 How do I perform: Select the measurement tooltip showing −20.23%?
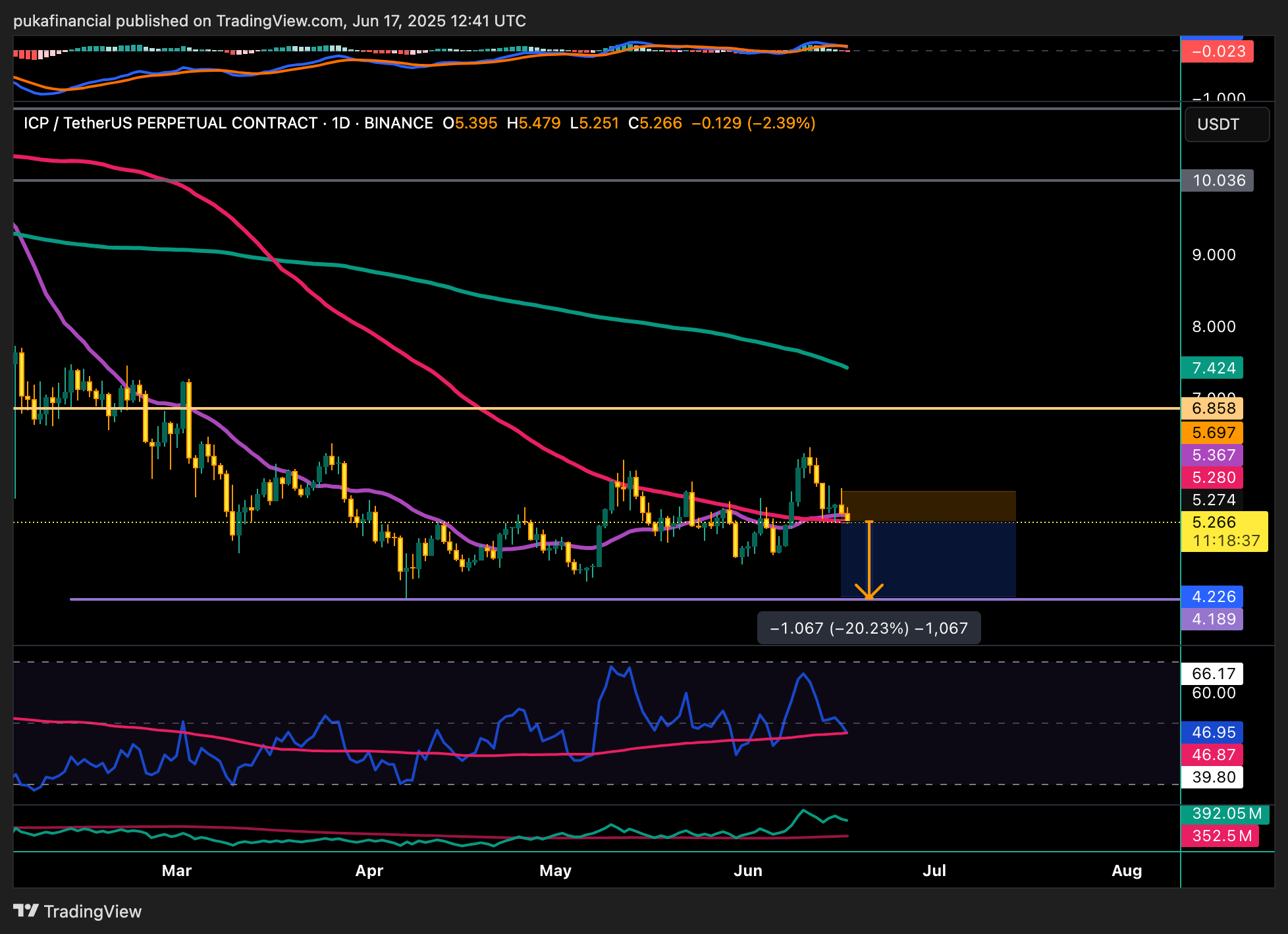[869, 628]
